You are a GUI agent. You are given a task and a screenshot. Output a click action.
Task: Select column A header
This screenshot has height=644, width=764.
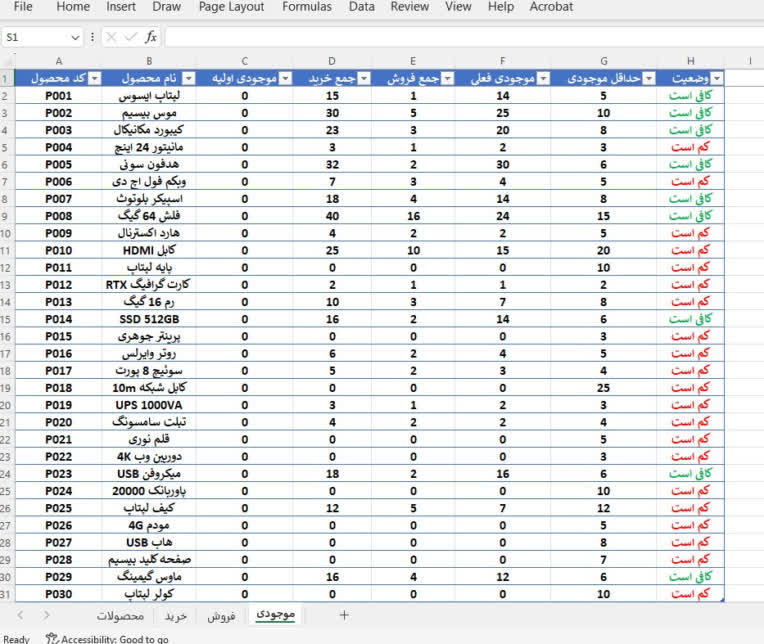click(58, 61)
